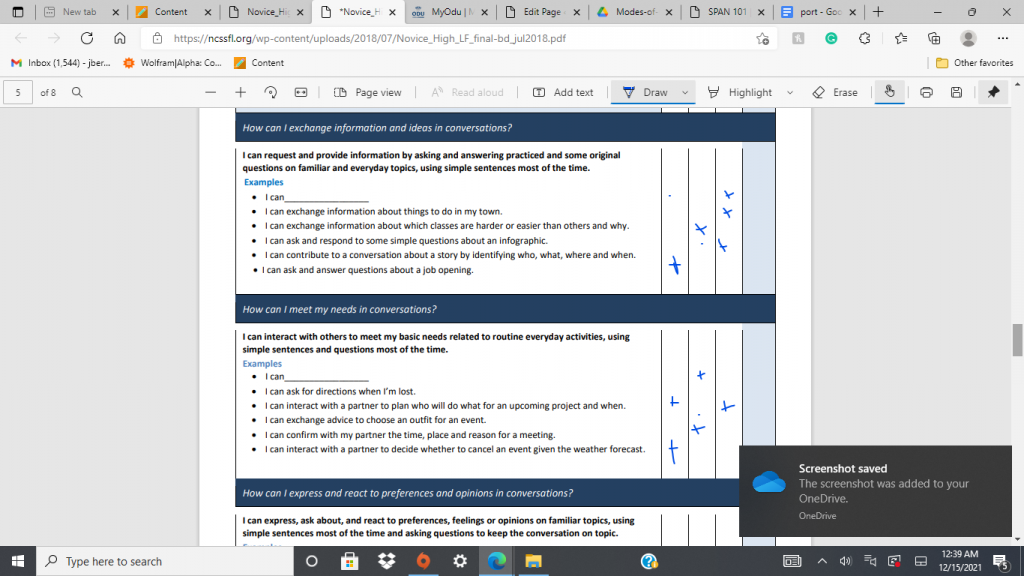Viewport: 1024px width, 576px height.
Task: Click the PDF vertical scrollbar thumb
Action: point(1017,340)
